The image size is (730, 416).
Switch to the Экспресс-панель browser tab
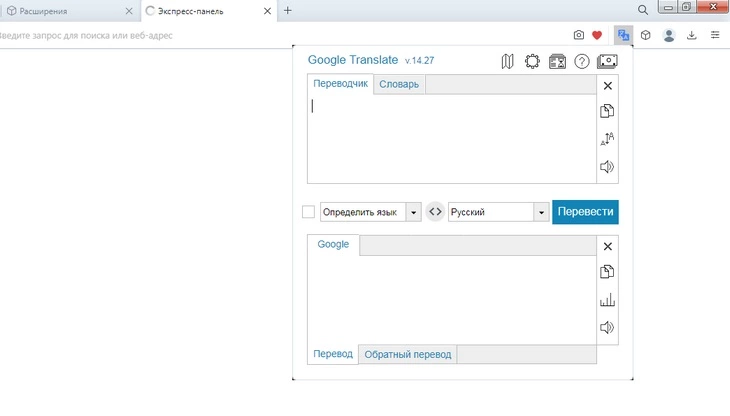pyautogui.click(x=209, y=11)
